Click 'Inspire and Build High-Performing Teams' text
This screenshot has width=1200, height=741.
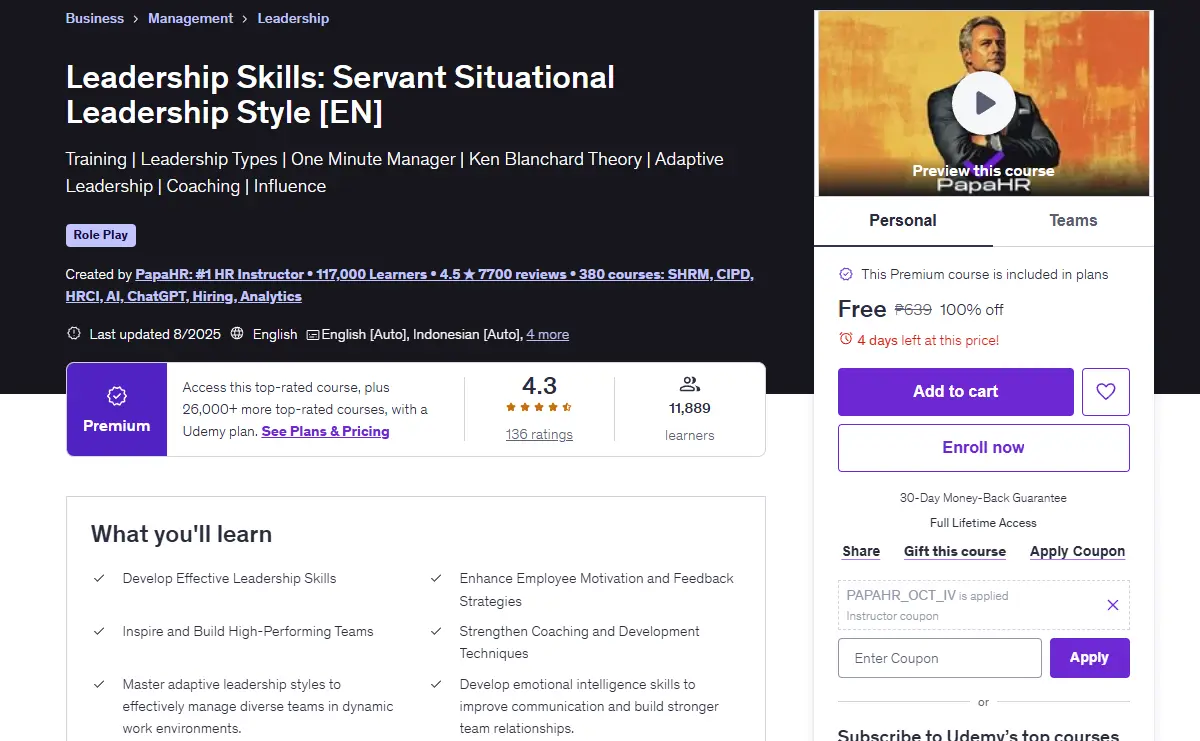(x=248, y=631)
